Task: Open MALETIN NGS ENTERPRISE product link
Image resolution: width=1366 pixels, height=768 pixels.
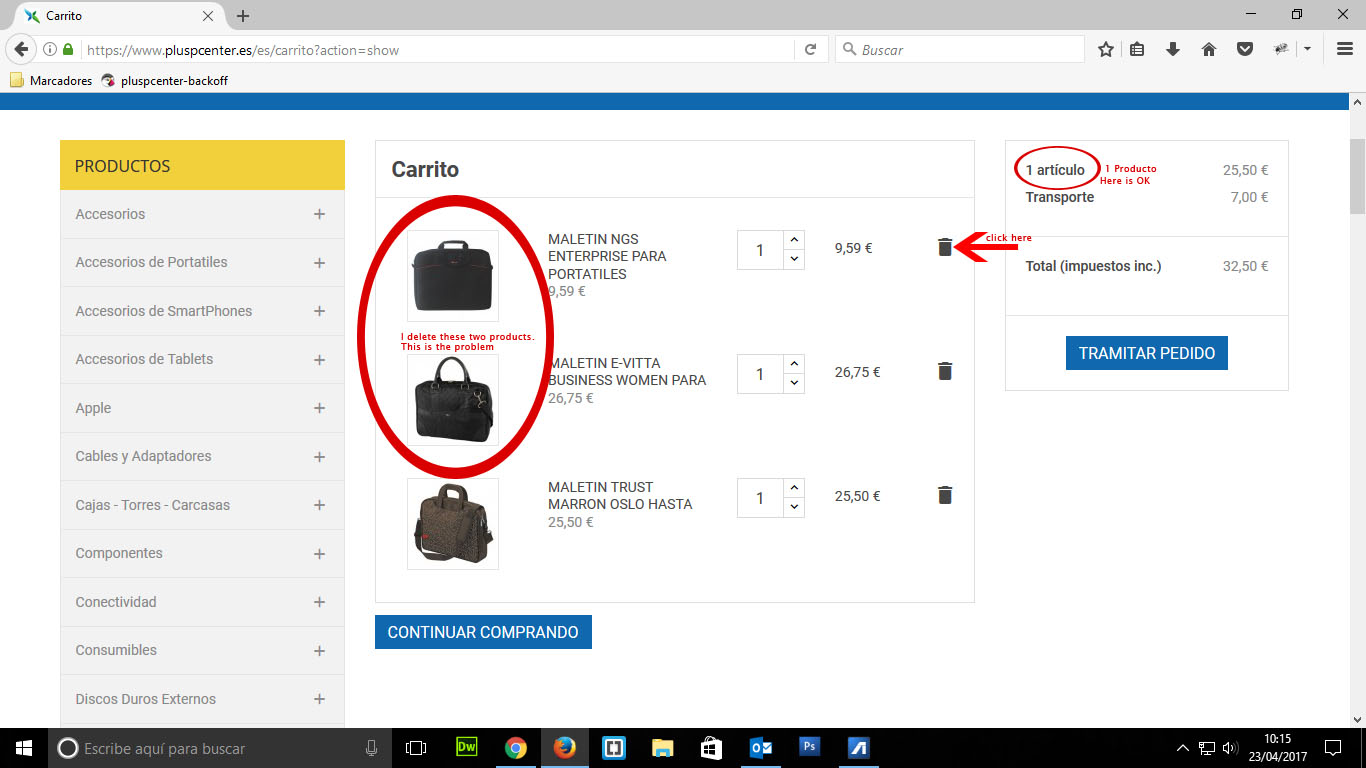Action: [607, 256]
